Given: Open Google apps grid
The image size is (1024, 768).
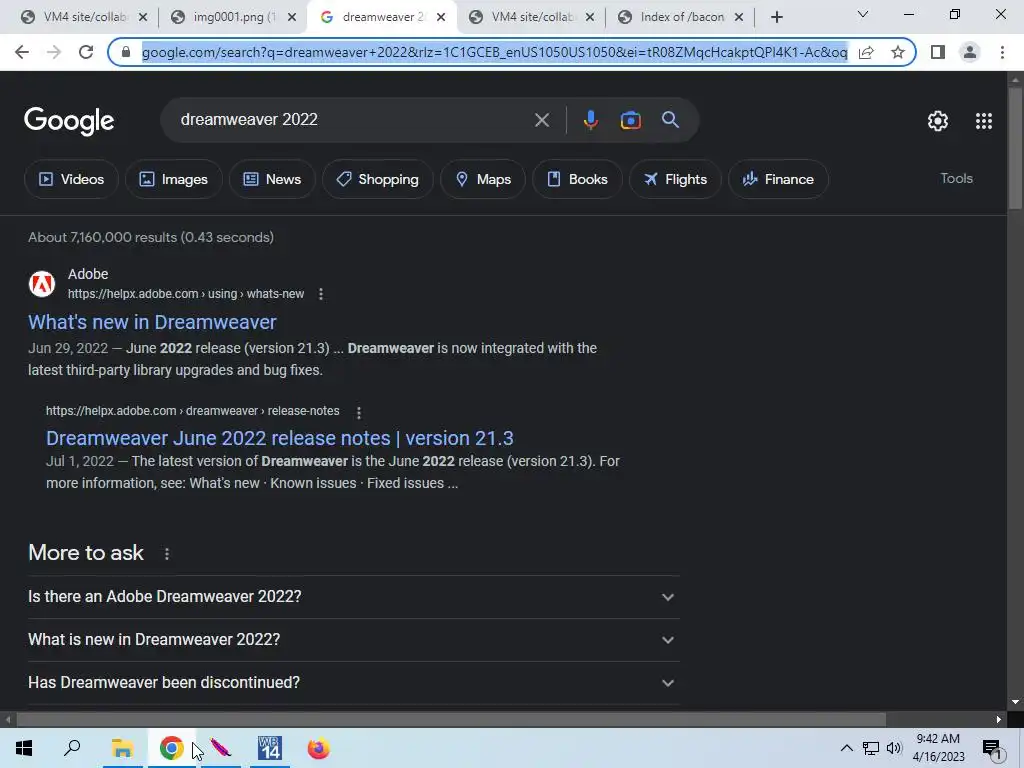Looking at the screenshot, I should 984,121.
